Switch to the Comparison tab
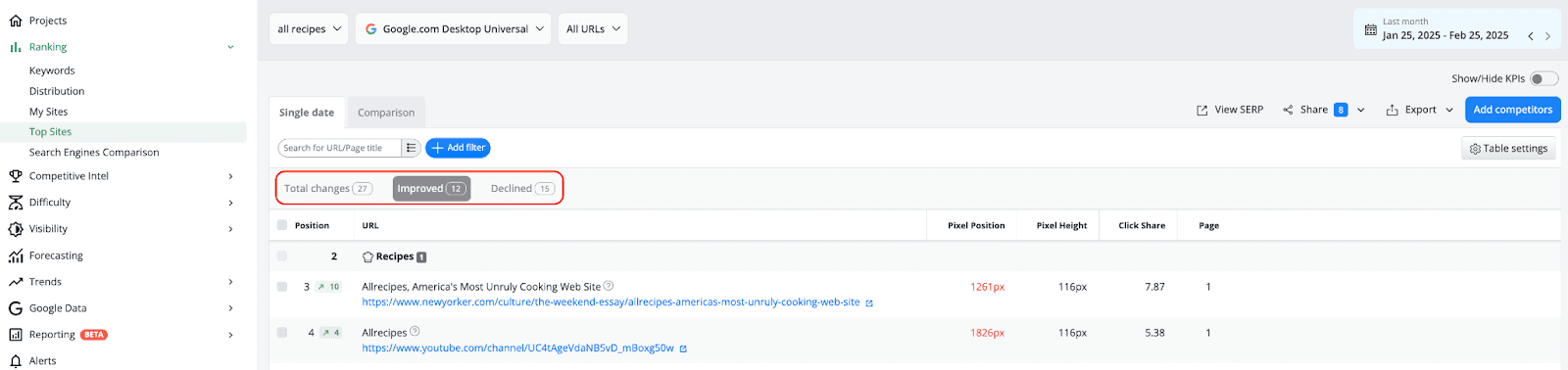The image size is (1568, 370). pos(386,113)
